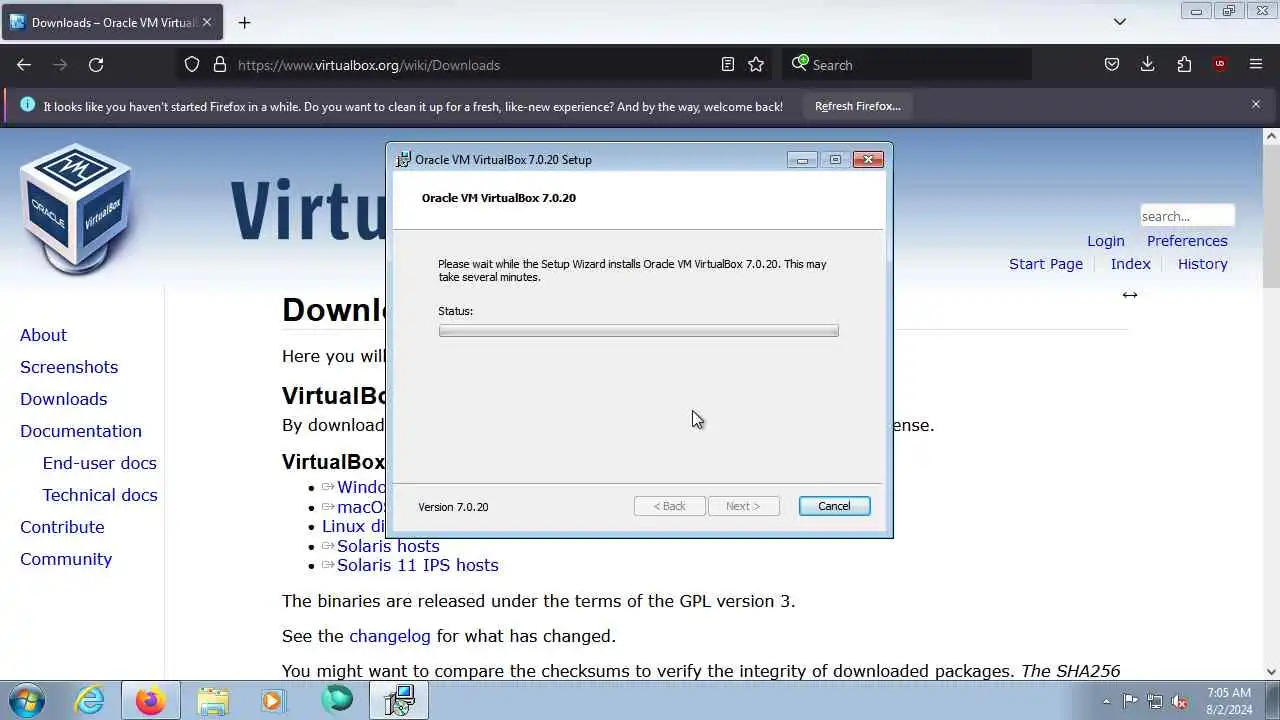Click the page width toggle arrow icon
The width and height of the screenshot is (1280, 720).
(x=1130, y=295)
